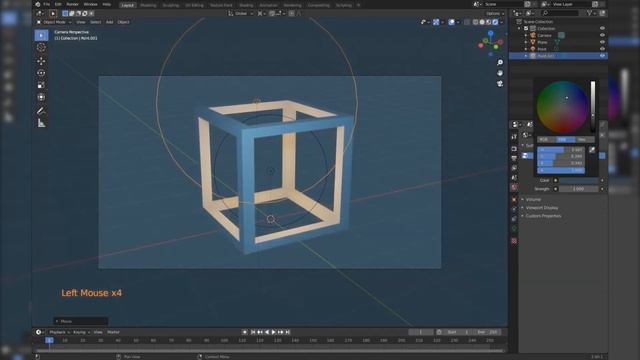Image resolution: width=640 pixels, height=360 pixels.
Task: Click the jump to start playback icon
Action: pyautogui.click(x=253, y=332)
